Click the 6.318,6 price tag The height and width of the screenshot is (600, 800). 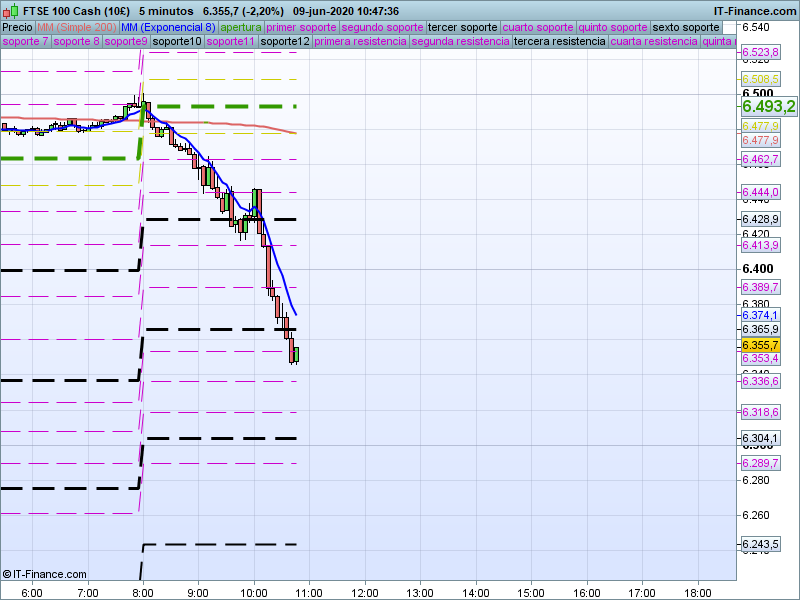(x=760, y=412)
